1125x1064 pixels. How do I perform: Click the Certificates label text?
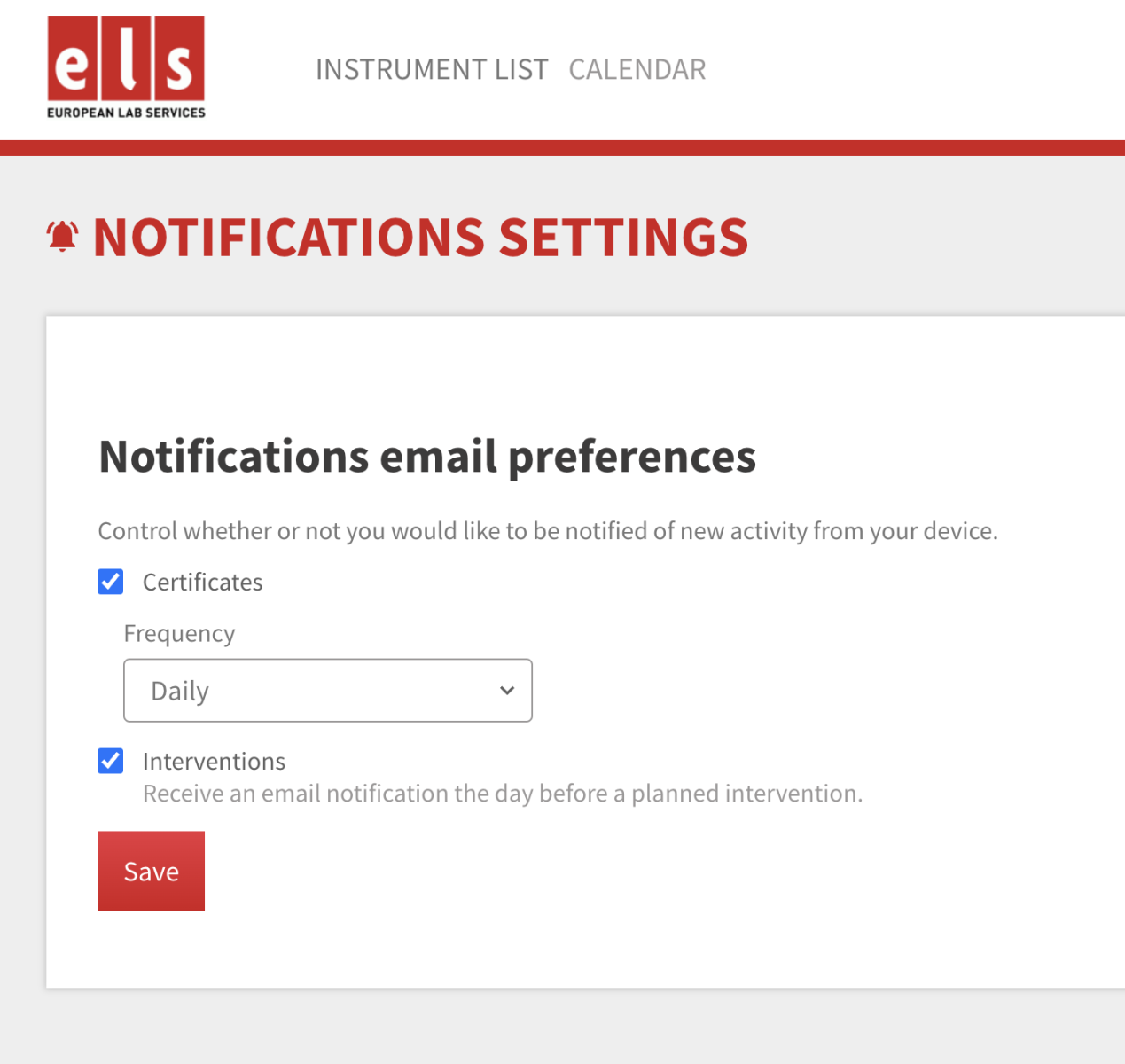pos(202,583)
